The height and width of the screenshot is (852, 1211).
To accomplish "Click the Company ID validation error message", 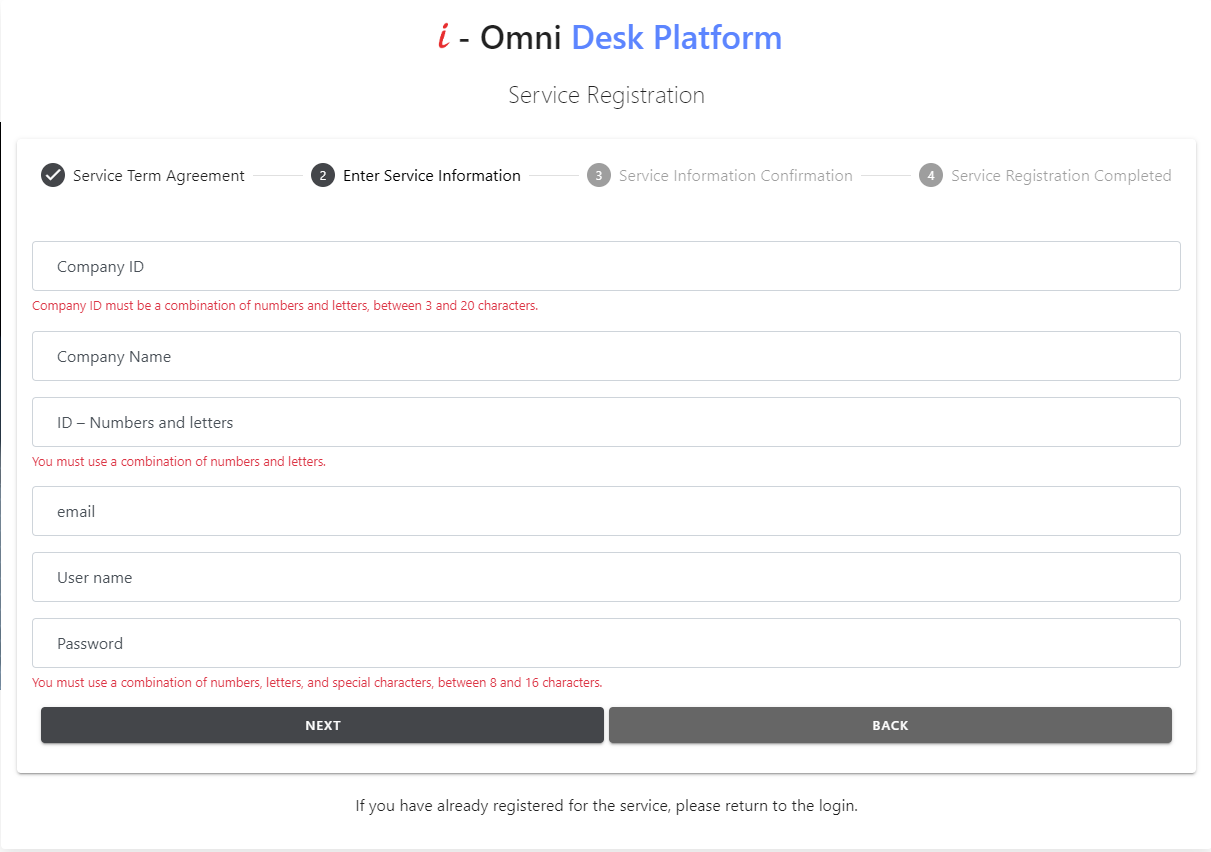I will pyautogui.click(x=285, y=306).
